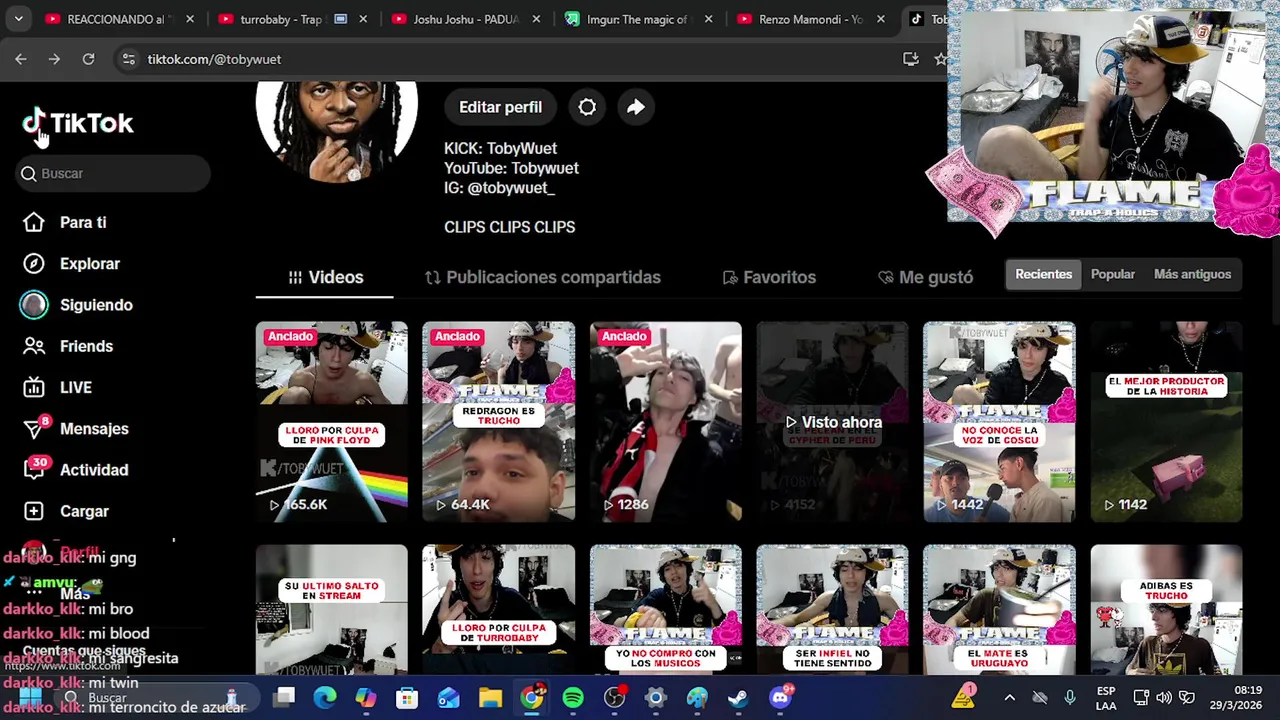Go back in browser
The width and height of the screenshot is (1280, 720).
point(21,59)
